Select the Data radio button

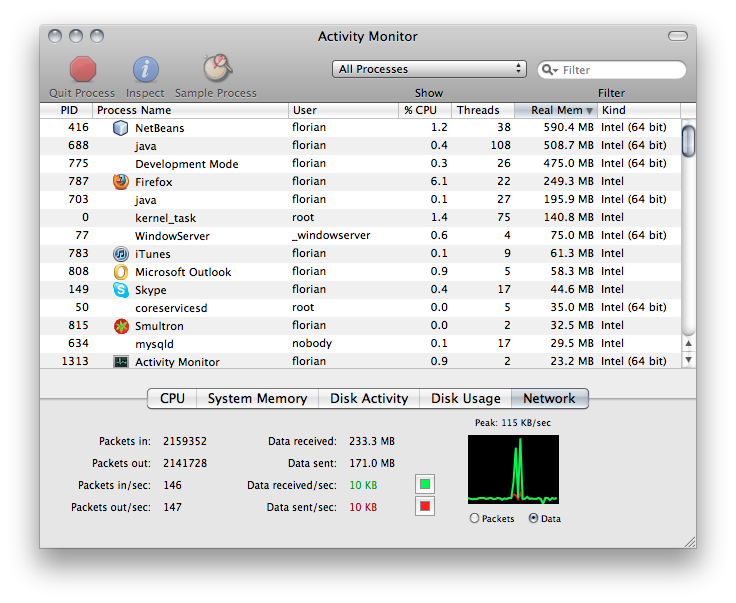click(x=532, y=518)
